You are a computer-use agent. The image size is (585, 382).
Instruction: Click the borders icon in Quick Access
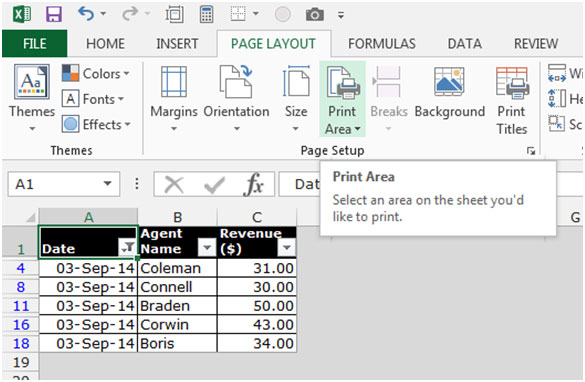(238, 14)
